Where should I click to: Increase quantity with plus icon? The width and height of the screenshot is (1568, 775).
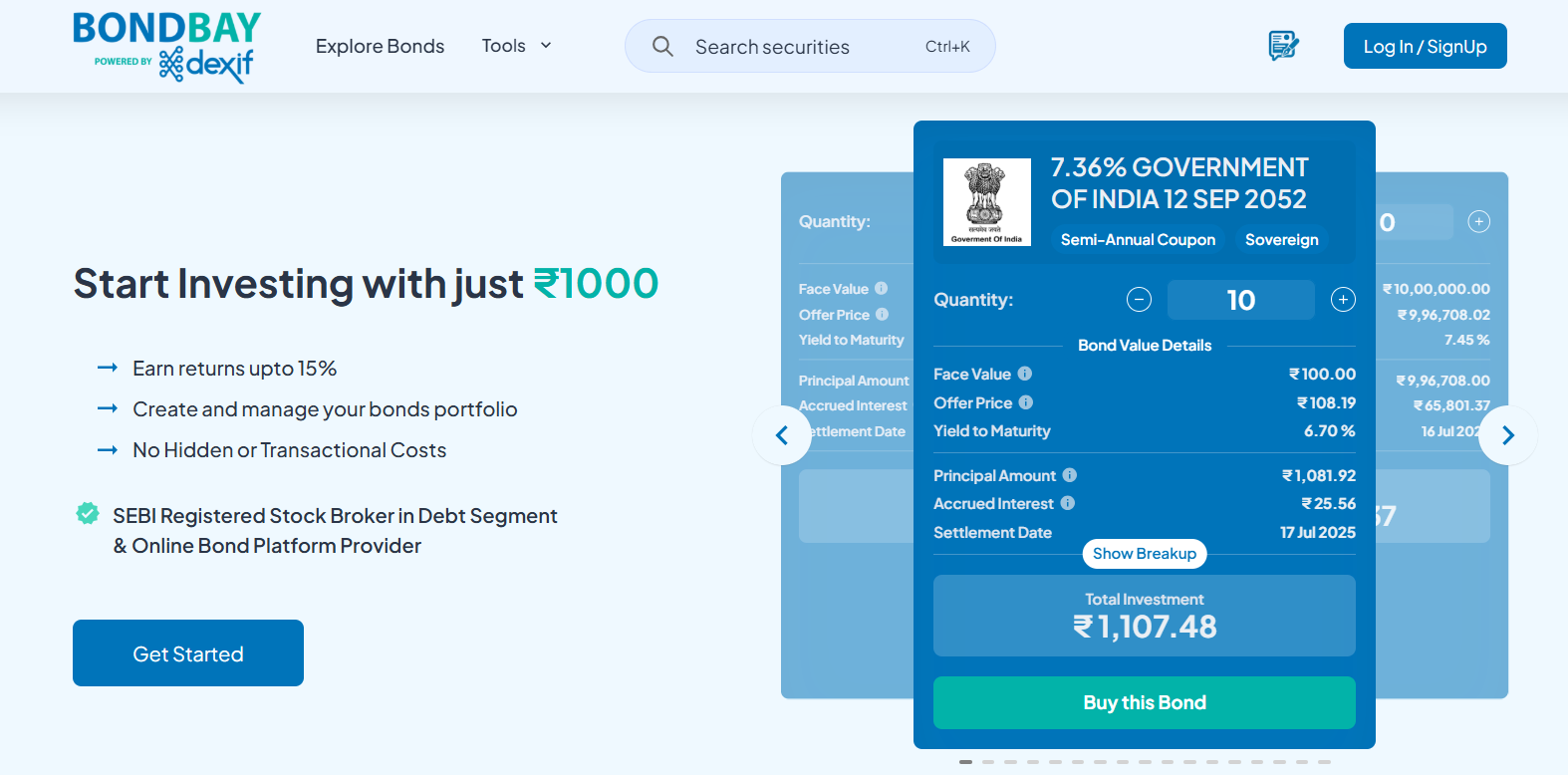pyautogui.click(x=1343, y=300)
